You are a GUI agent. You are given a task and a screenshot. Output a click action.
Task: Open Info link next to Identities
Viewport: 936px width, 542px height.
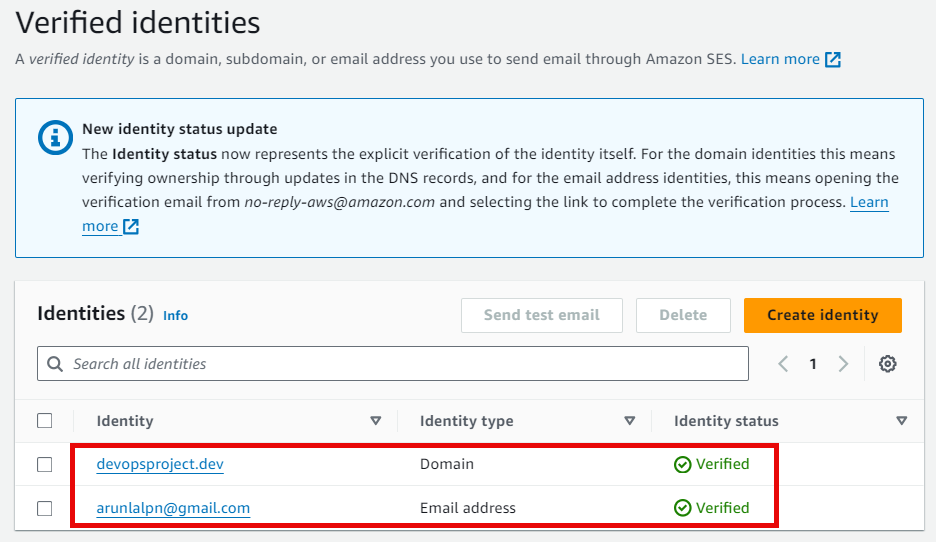pyautogui.click(x=176, y=316)
